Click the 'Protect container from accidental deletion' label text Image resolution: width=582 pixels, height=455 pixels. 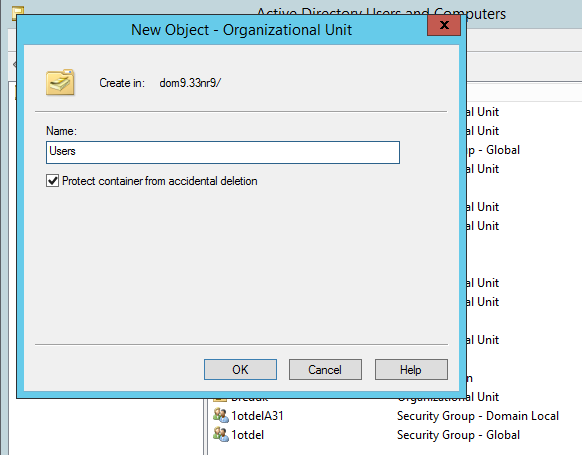pyautogui.click(x=160, y=181)
